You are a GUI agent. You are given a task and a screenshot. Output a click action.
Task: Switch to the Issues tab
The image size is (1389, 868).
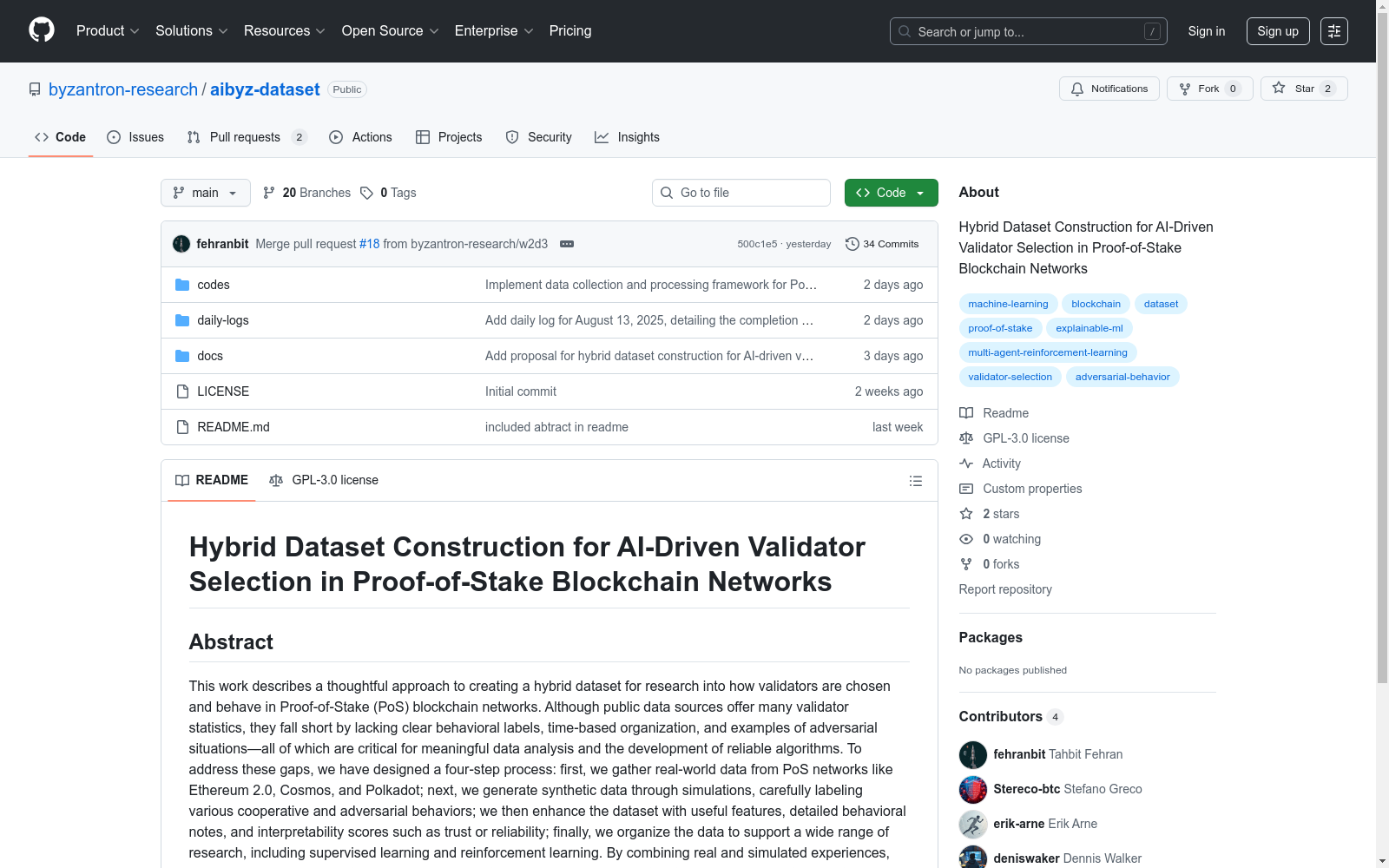click(x=135, y=137)
